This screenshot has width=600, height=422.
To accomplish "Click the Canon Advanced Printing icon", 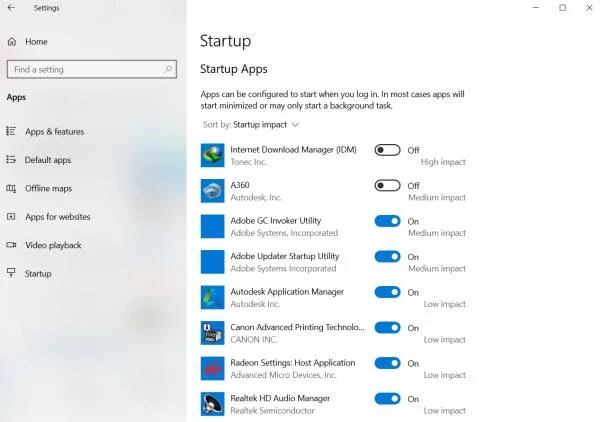I will [x=212, y=333].
